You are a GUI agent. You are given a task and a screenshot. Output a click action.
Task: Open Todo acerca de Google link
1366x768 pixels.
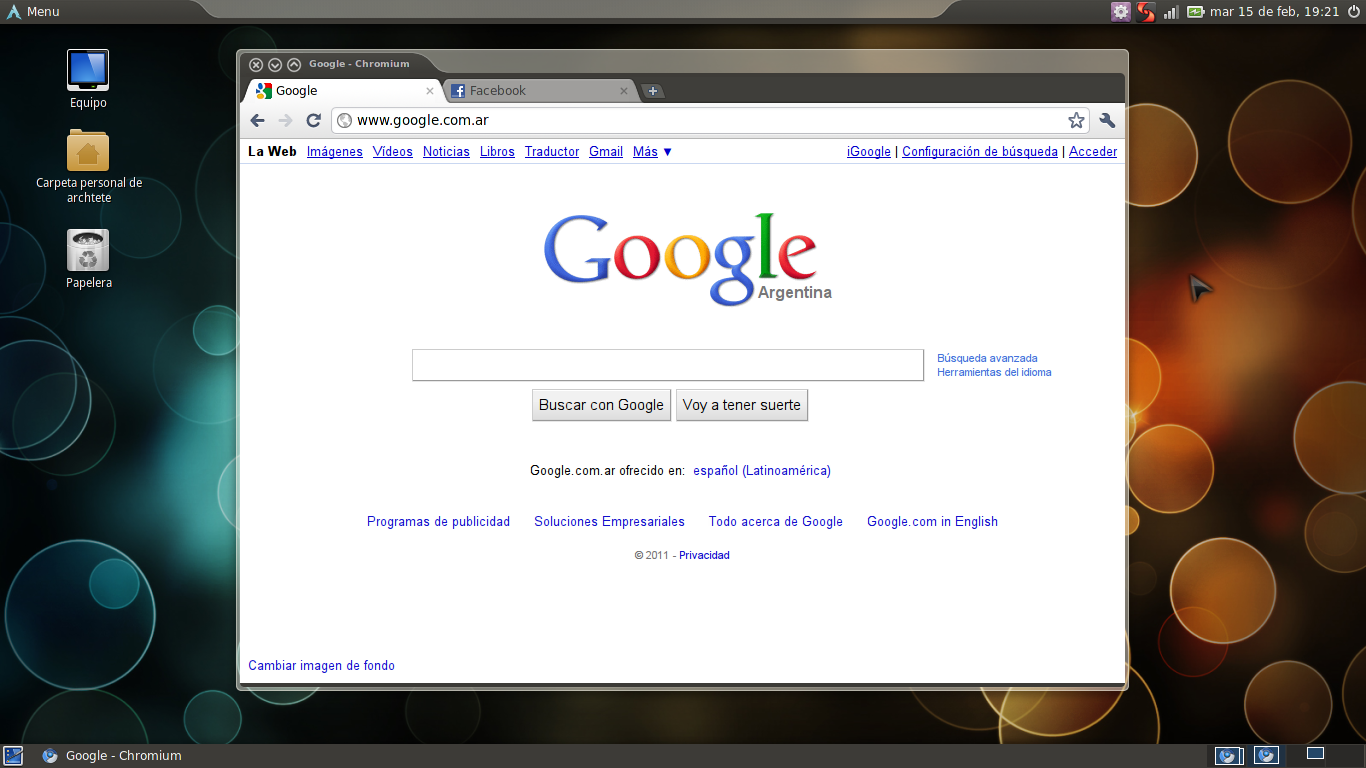click(776, 522)
